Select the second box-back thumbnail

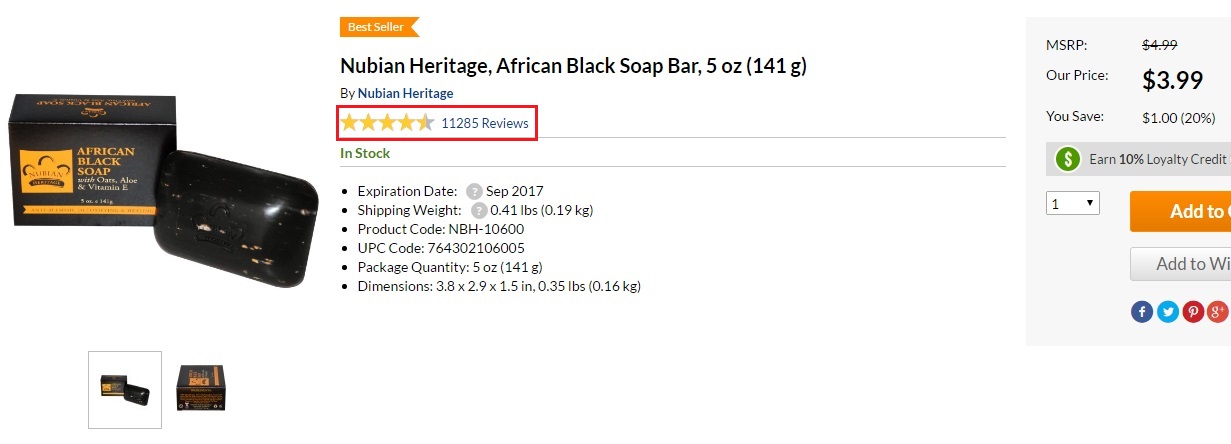point(200,389)
